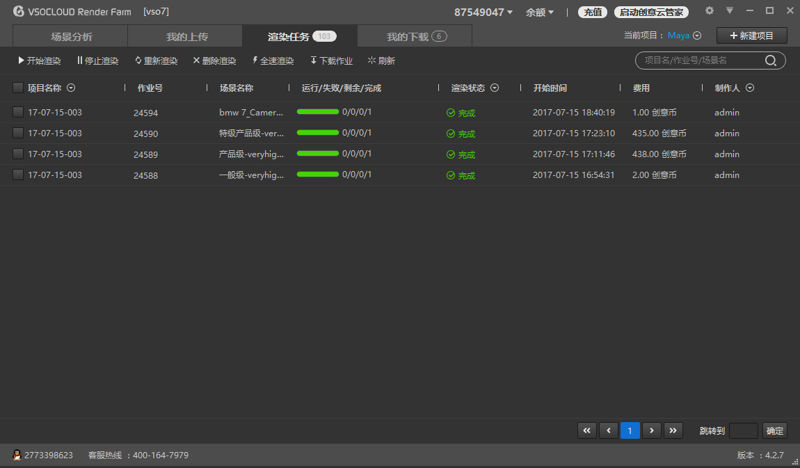This screenshot has height=468, width=800.
Task: Re-render using 重新渲染
Action: 156,61
